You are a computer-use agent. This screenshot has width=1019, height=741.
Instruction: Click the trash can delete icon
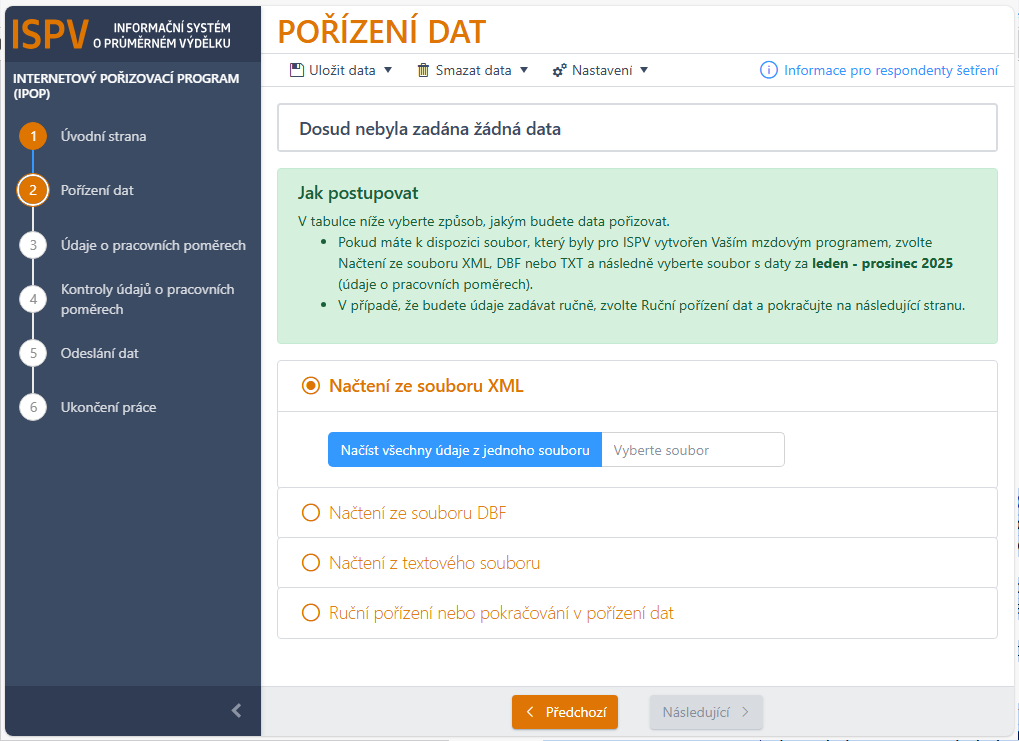[x=424, y=70]
